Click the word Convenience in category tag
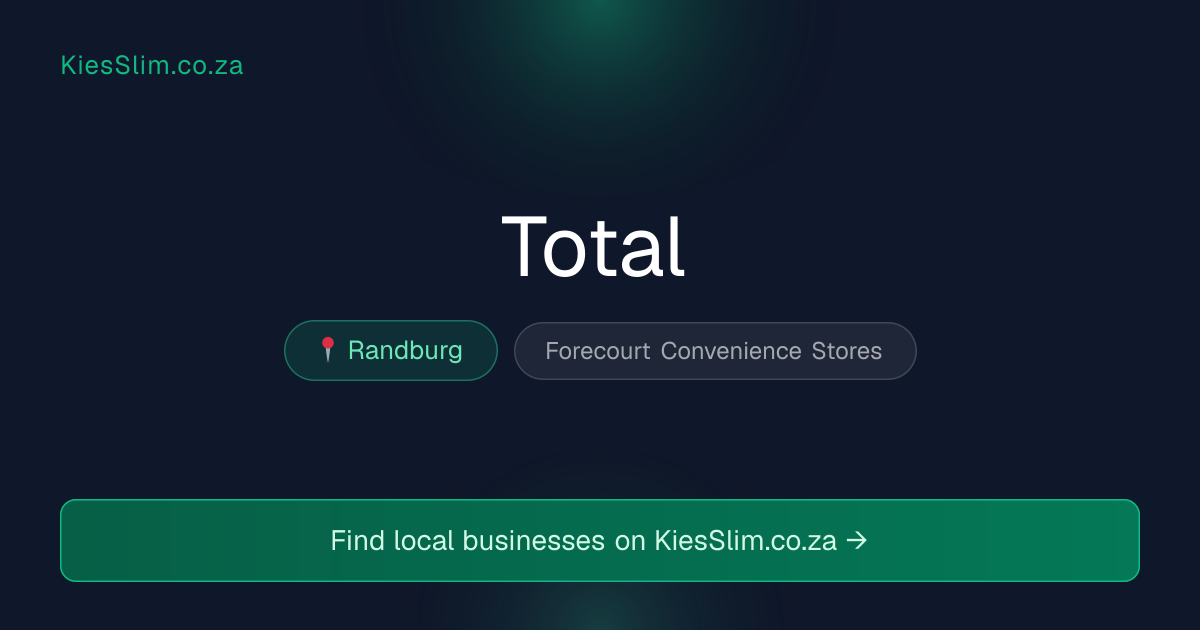The width and height of the screenshot is (1200, 630). click(x=731, y=351)
